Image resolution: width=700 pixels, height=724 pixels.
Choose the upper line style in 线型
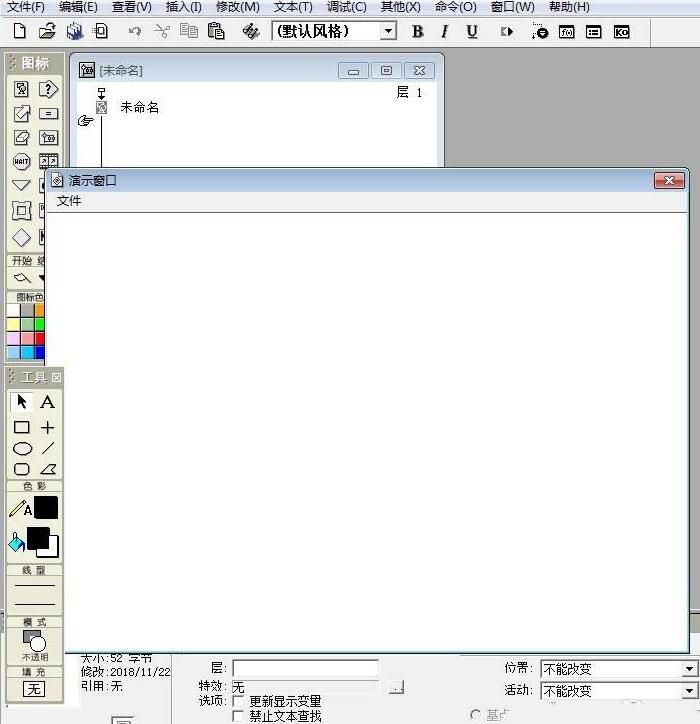coord(35,585)
